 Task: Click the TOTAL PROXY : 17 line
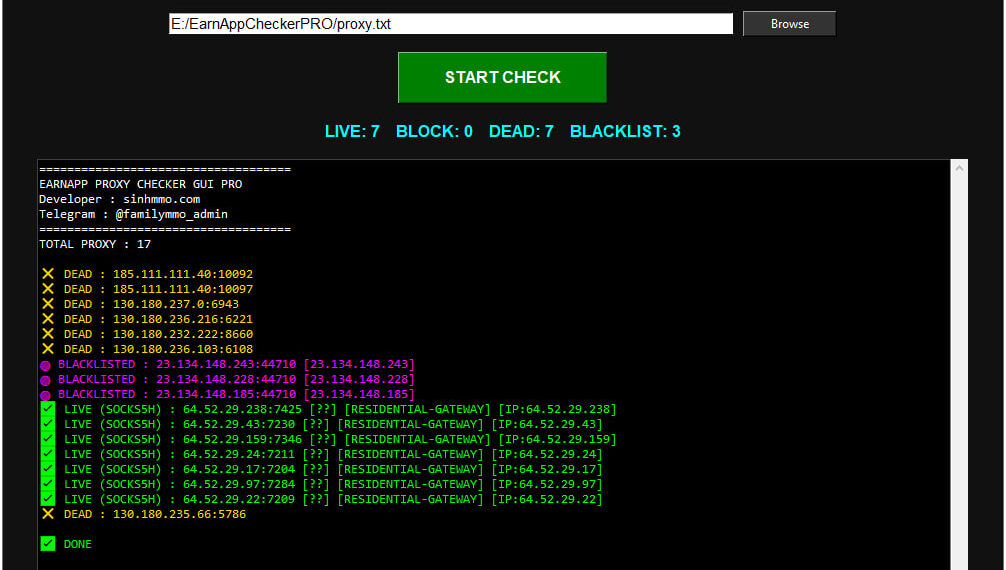[95, 244]
